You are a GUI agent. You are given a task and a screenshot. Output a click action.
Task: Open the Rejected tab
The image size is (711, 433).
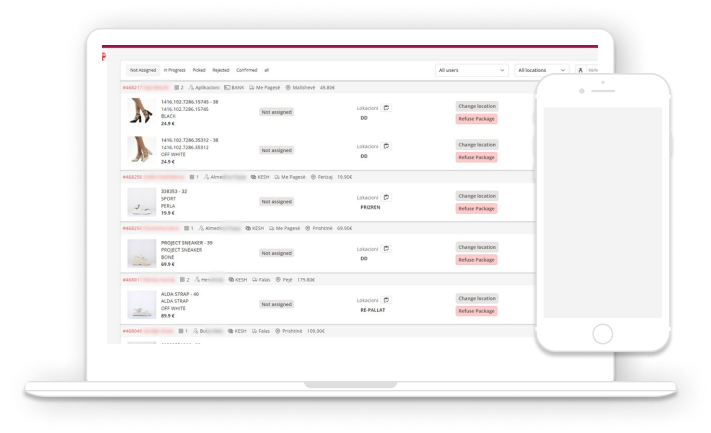(221, 70)
